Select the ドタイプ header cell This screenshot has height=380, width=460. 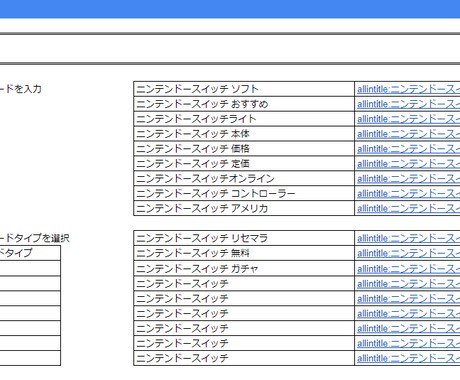point(30,253)
